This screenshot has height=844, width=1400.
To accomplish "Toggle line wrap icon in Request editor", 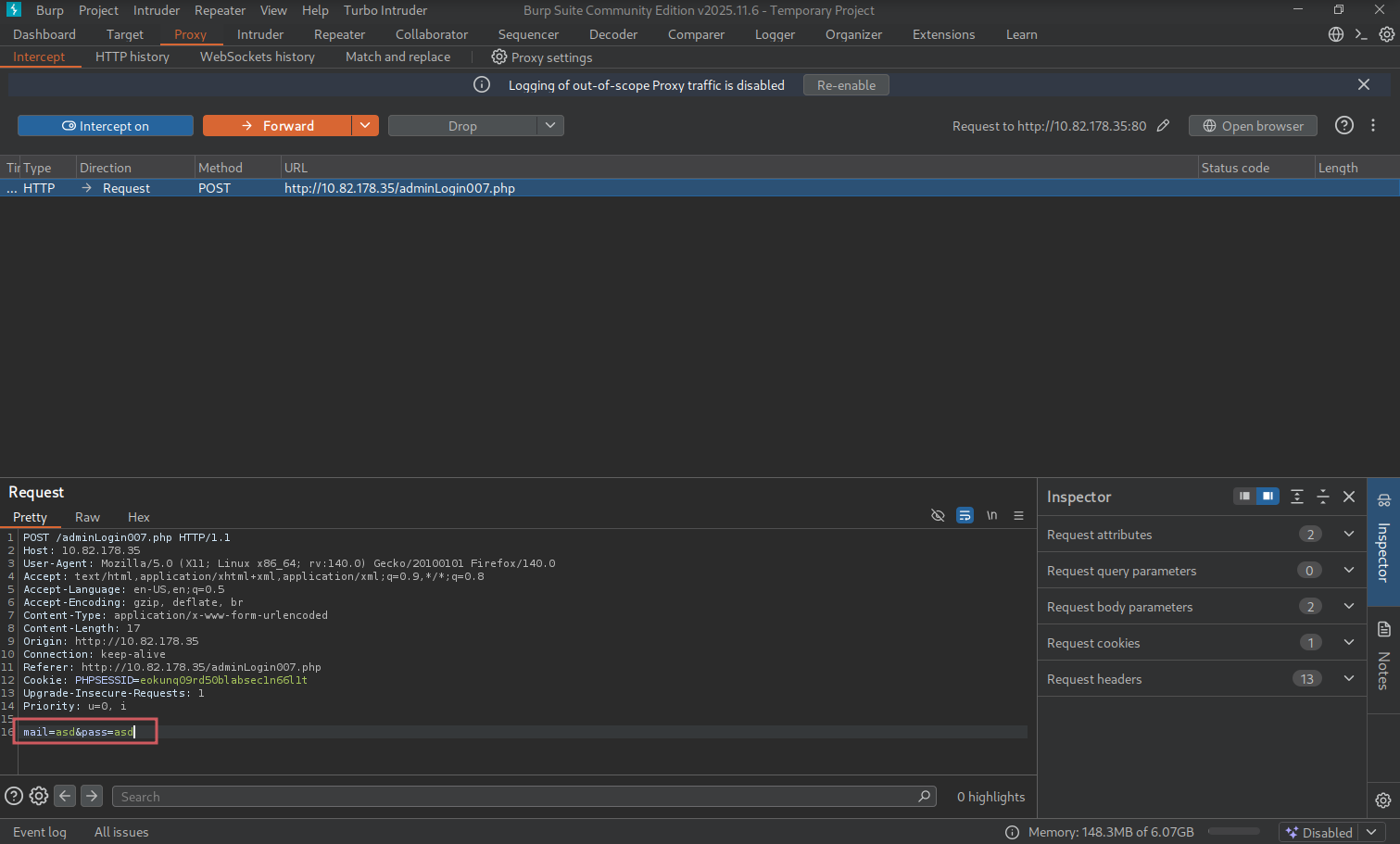I will click(965, 516).
